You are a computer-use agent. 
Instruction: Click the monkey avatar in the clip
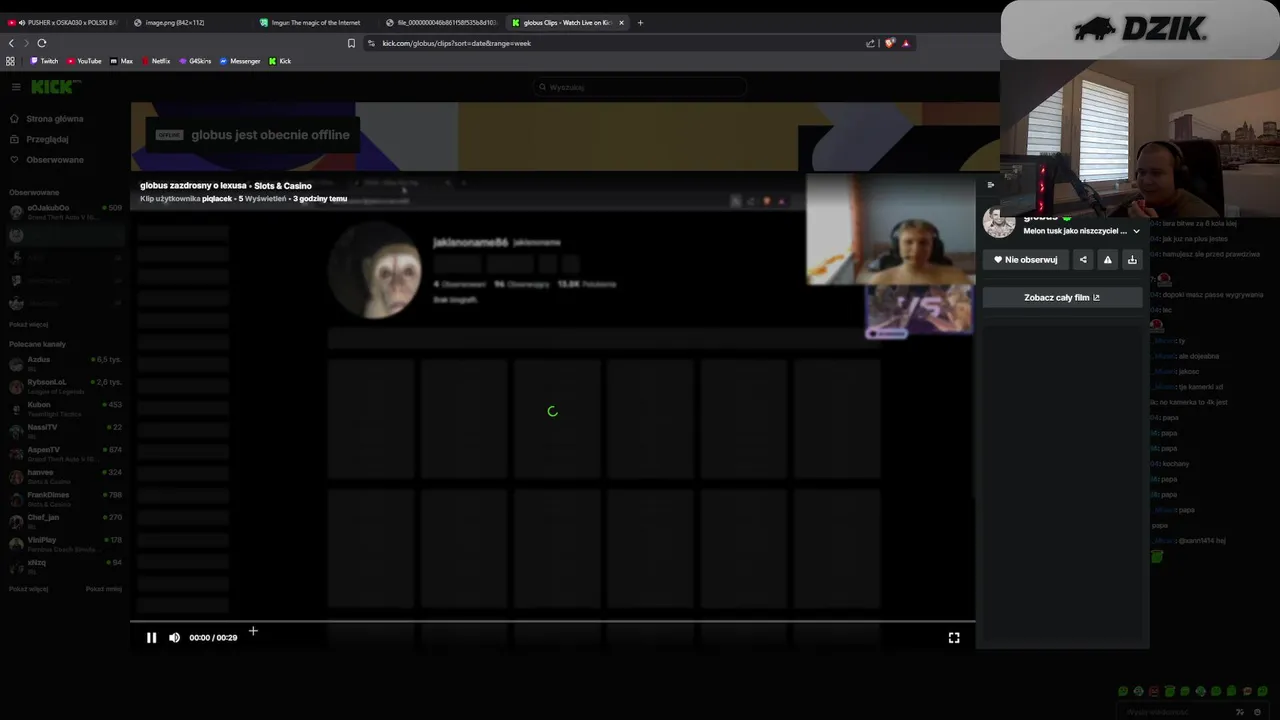pos(375,270)
